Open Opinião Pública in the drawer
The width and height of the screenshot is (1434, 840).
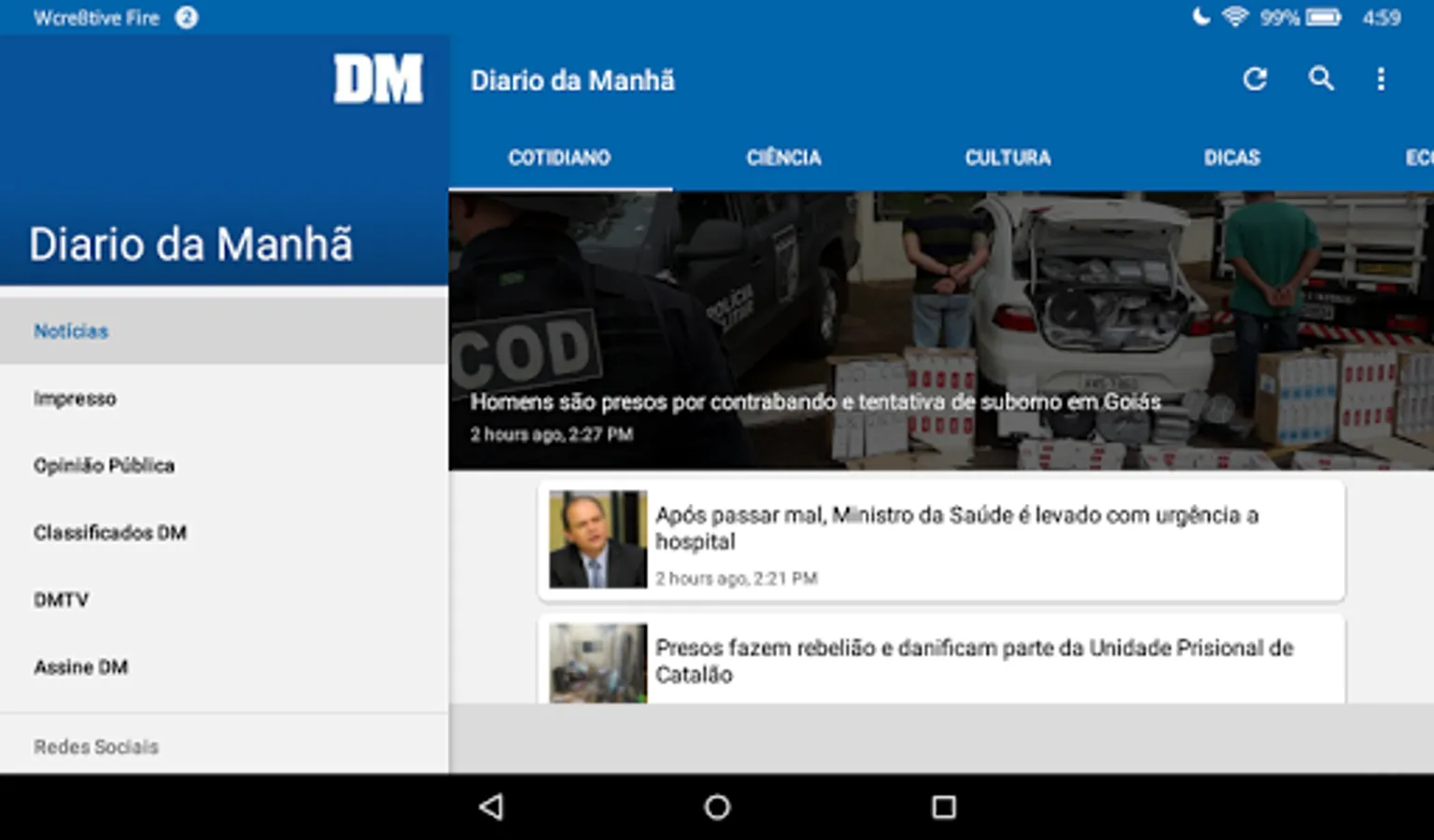click(224, 466)
